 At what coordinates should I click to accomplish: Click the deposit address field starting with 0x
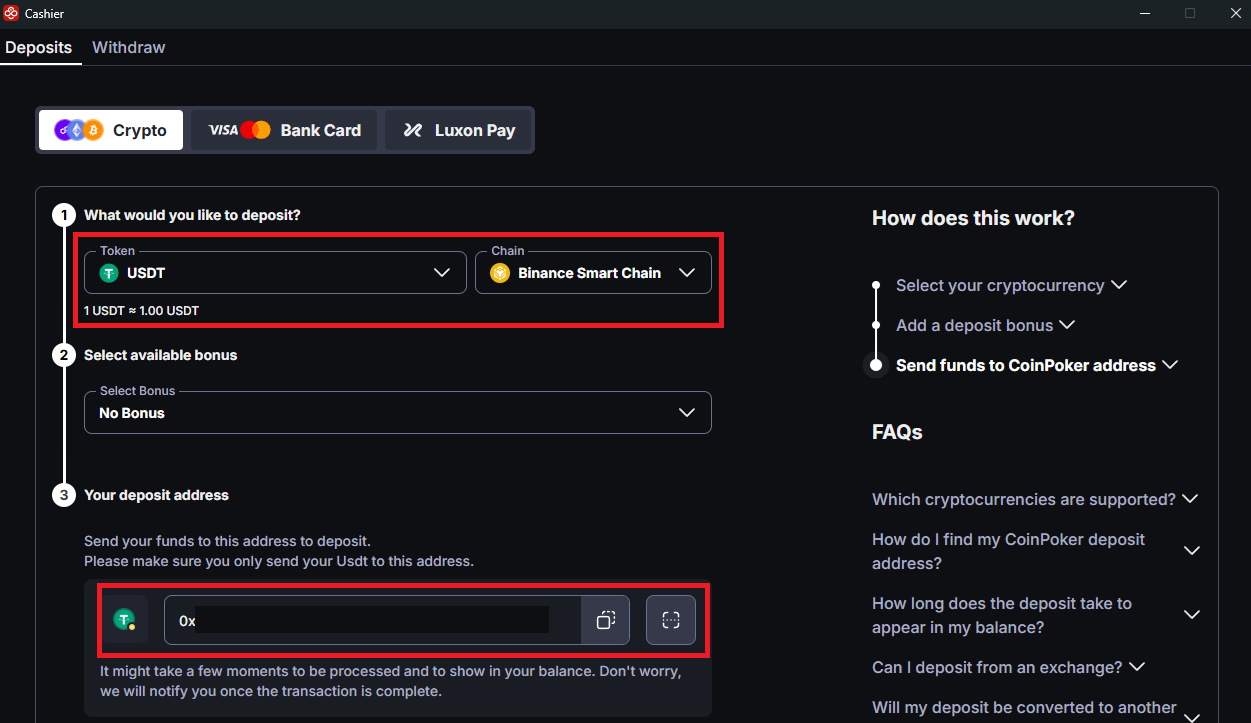click(372, 620)
